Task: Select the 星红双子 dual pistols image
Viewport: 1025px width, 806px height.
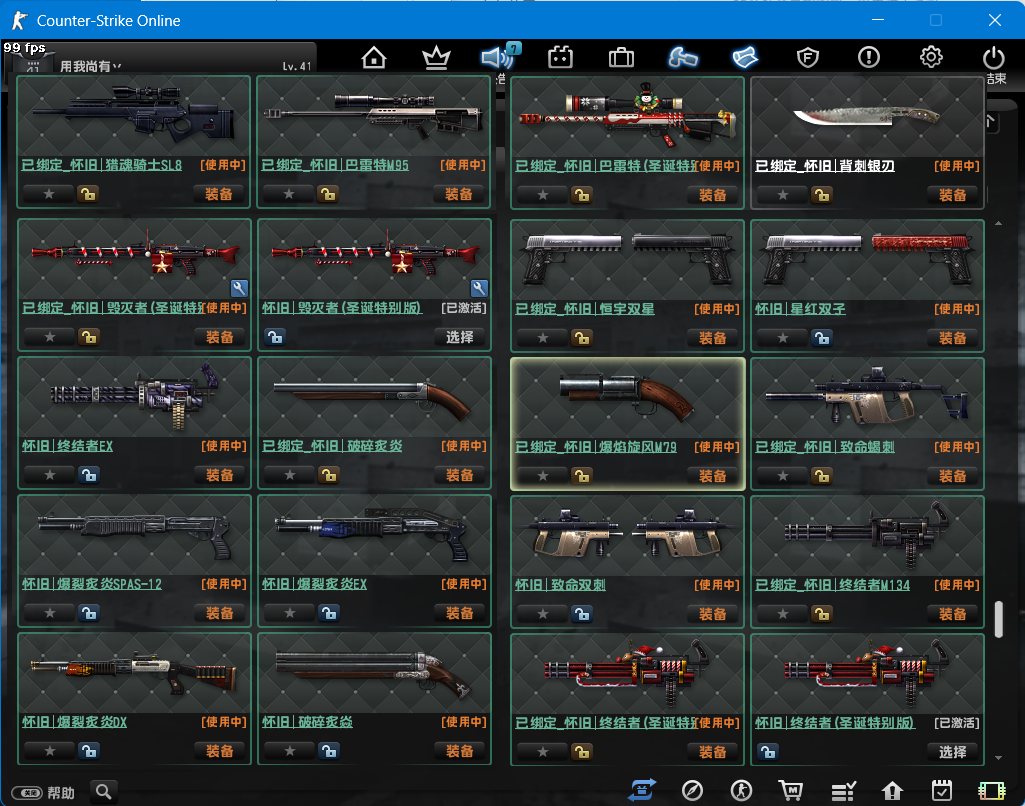Action: (867, 260)
